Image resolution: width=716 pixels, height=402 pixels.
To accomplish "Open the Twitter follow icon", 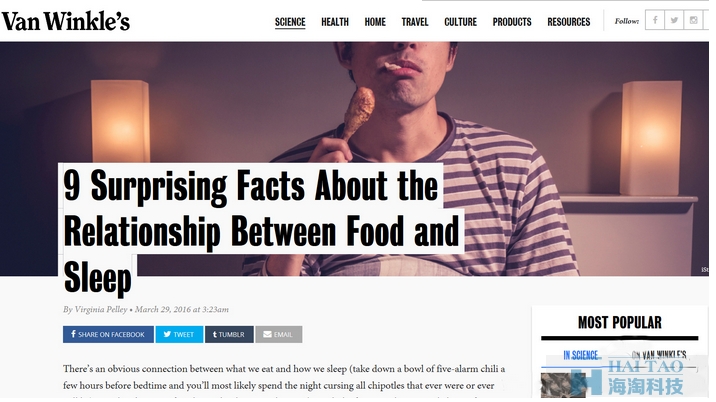I will pyautogui.click(x=674, y=21).
